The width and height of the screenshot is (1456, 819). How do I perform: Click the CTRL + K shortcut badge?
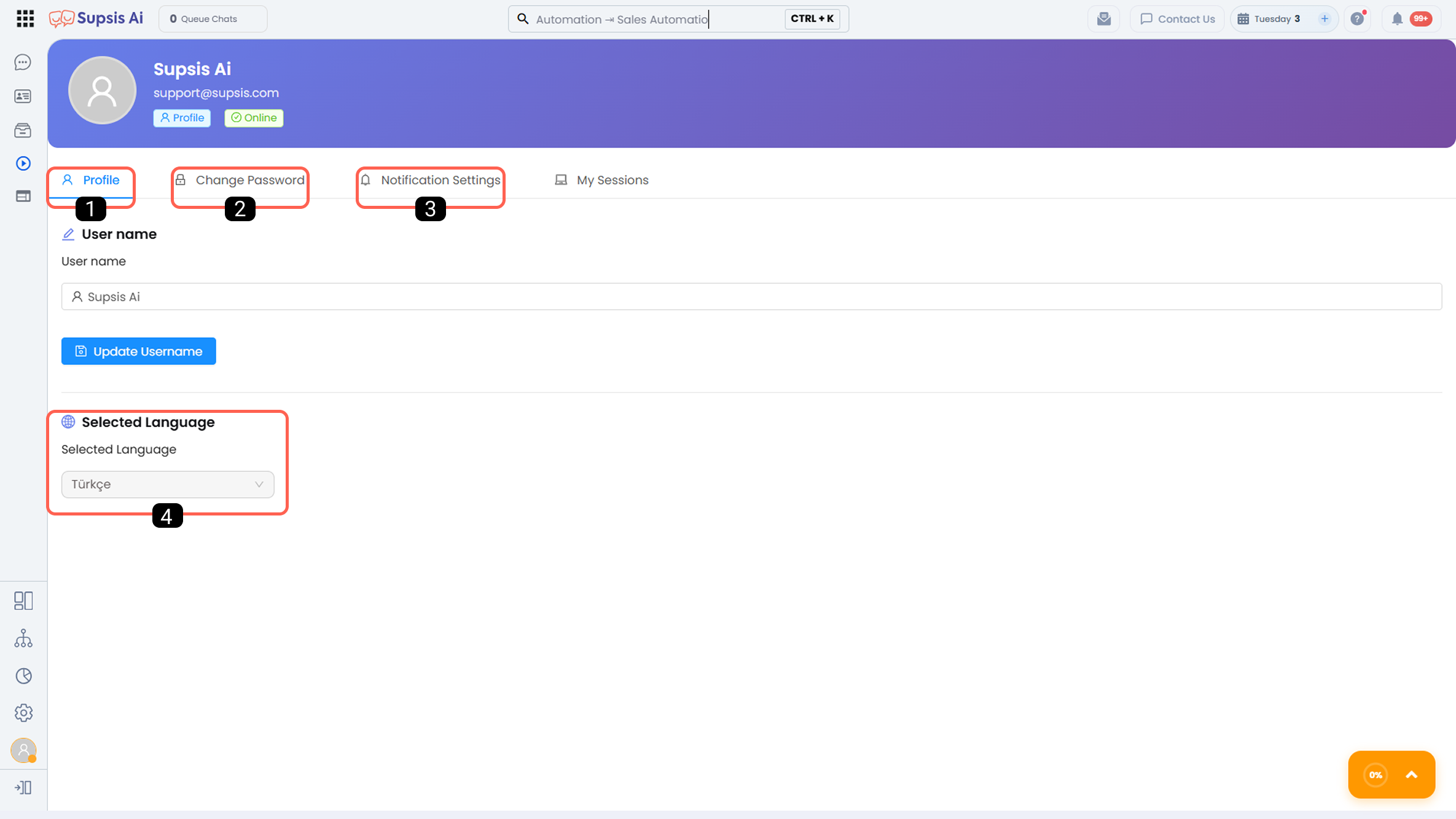coord(812,19)
